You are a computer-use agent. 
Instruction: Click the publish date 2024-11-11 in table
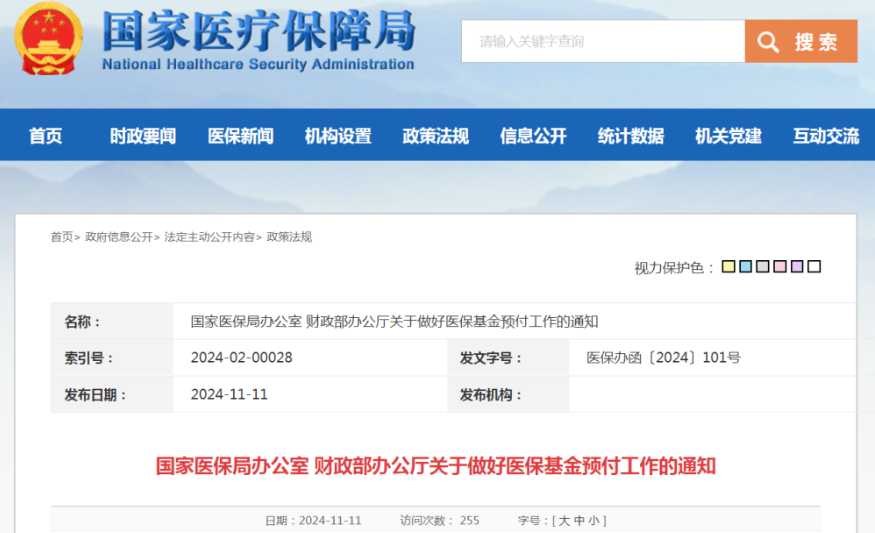tap(229, 395)
